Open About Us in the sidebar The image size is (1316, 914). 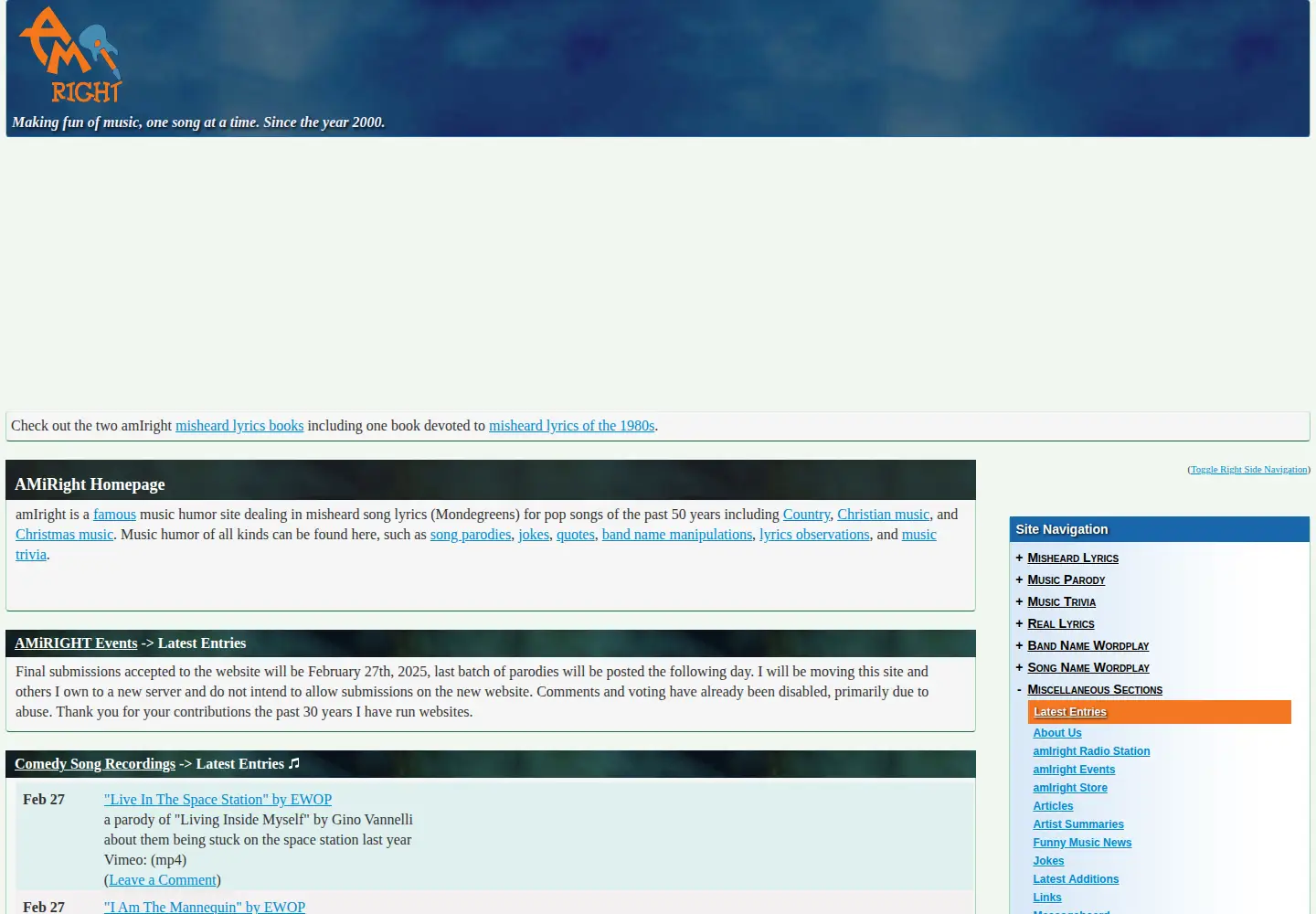[x=1057, y=733]
